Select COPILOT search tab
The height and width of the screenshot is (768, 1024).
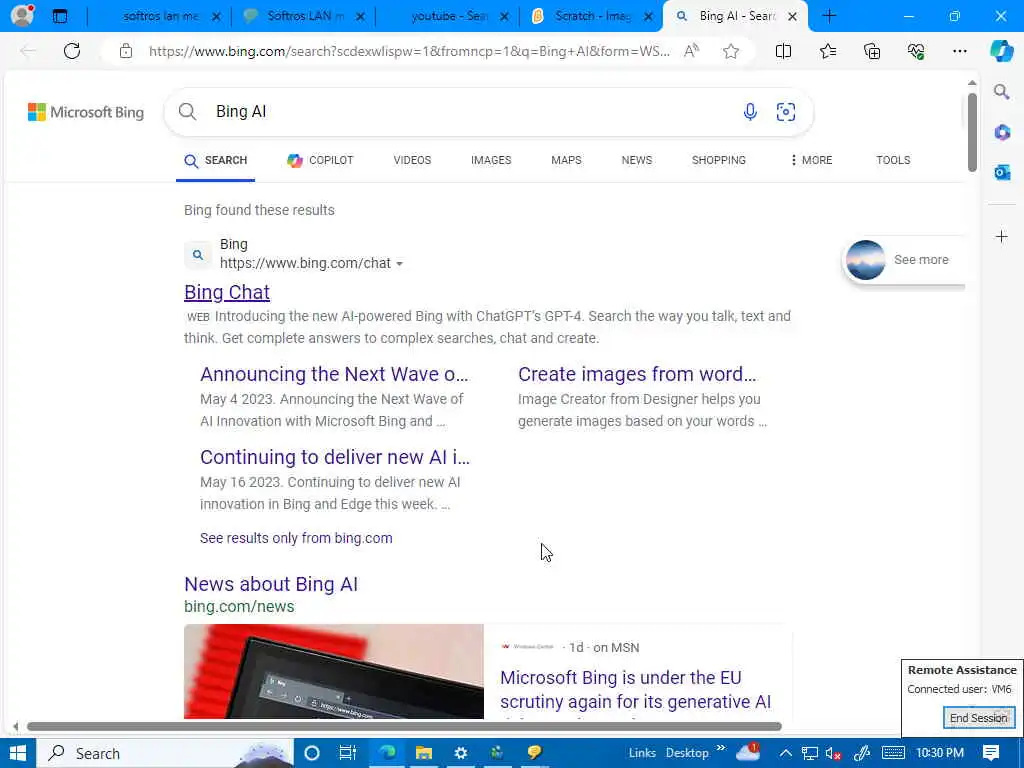pyautogui.click(x=320, y=160)
